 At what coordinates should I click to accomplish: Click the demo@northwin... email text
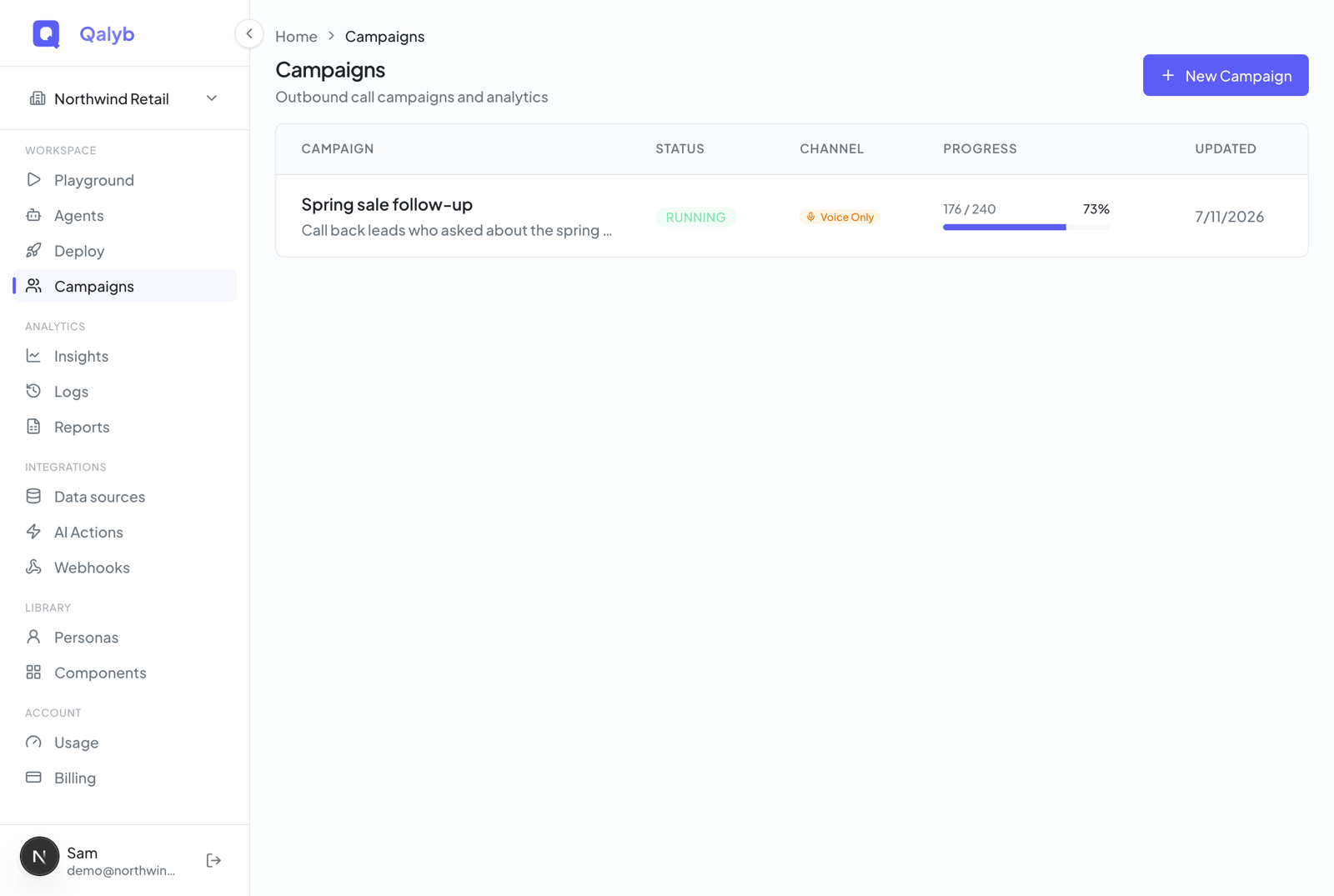[121, 870]
